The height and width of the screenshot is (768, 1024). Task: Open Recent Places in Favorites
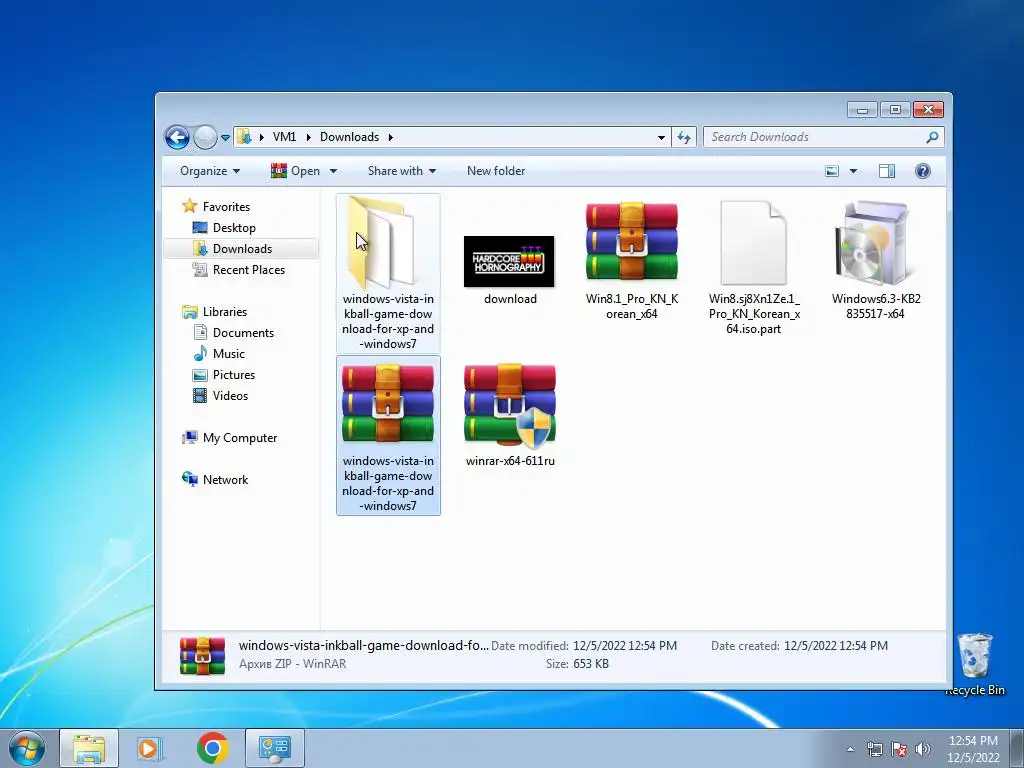point(248,270)
